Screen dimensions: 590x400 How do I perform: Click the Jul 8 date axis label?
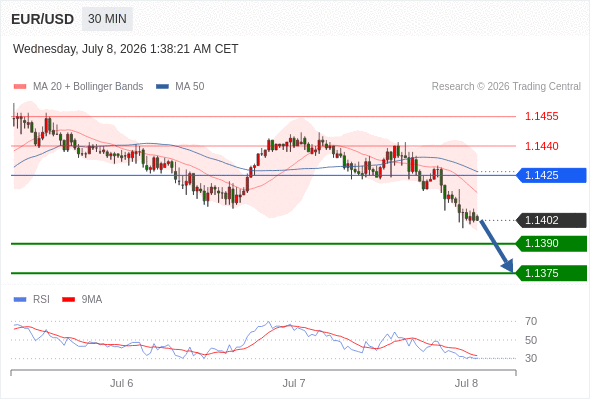click(x=466, y=383)
